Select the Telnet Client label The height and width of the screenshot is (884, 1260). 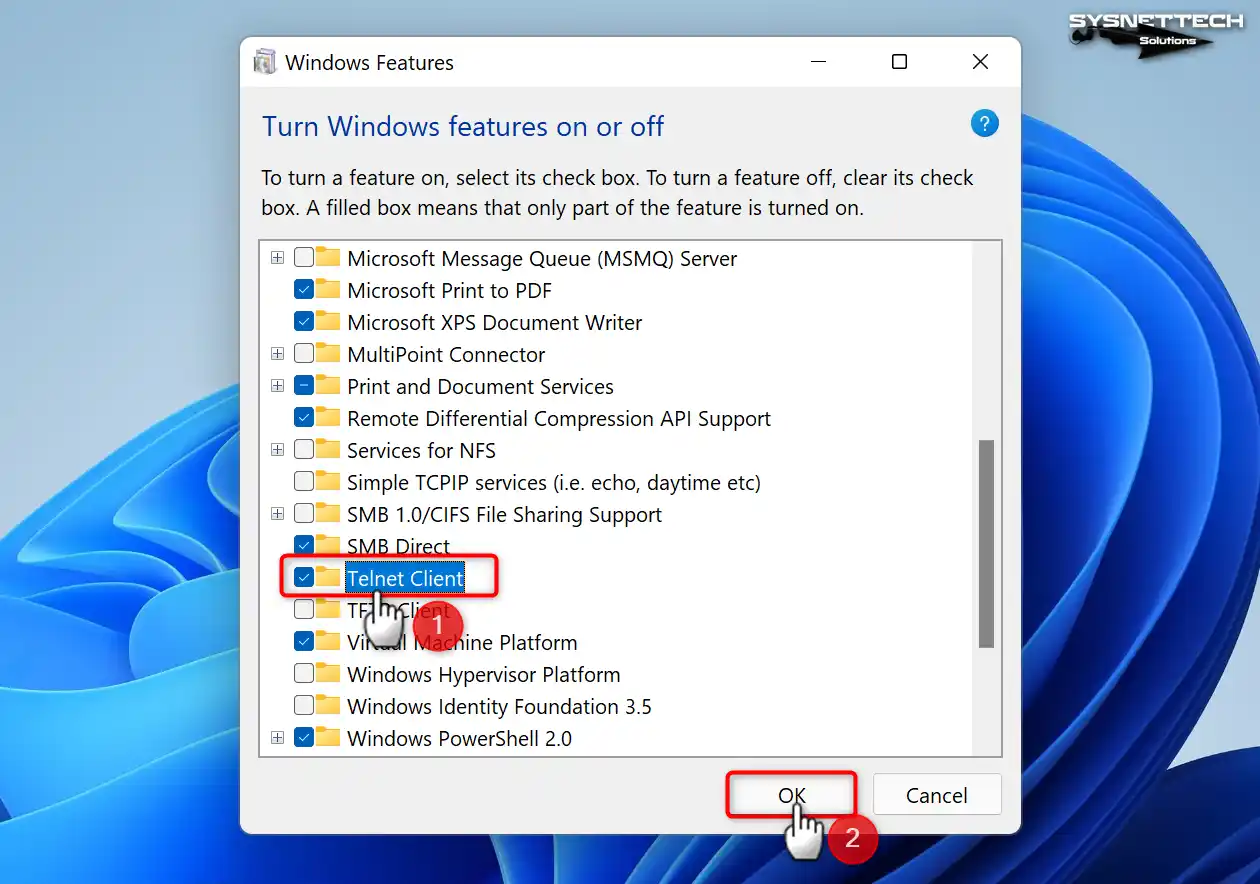coord(405,578)
